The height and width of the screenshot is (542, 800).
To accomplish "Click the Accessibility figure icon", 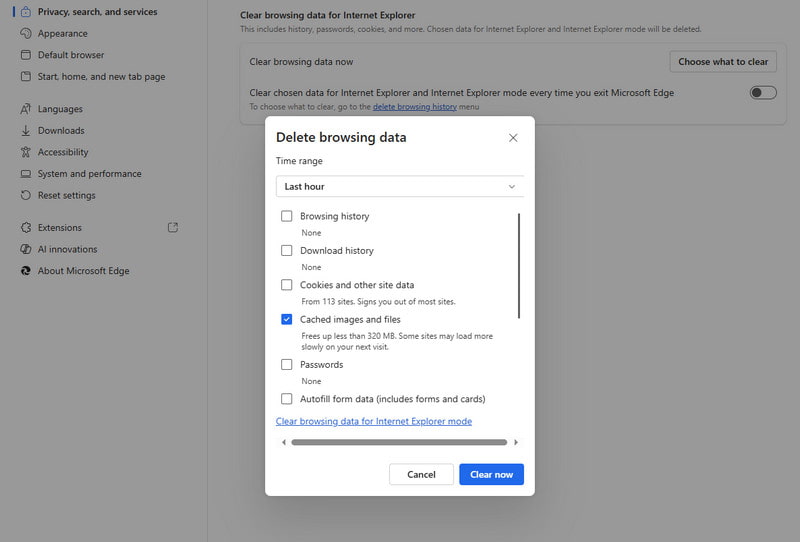I will coord(26,152).
